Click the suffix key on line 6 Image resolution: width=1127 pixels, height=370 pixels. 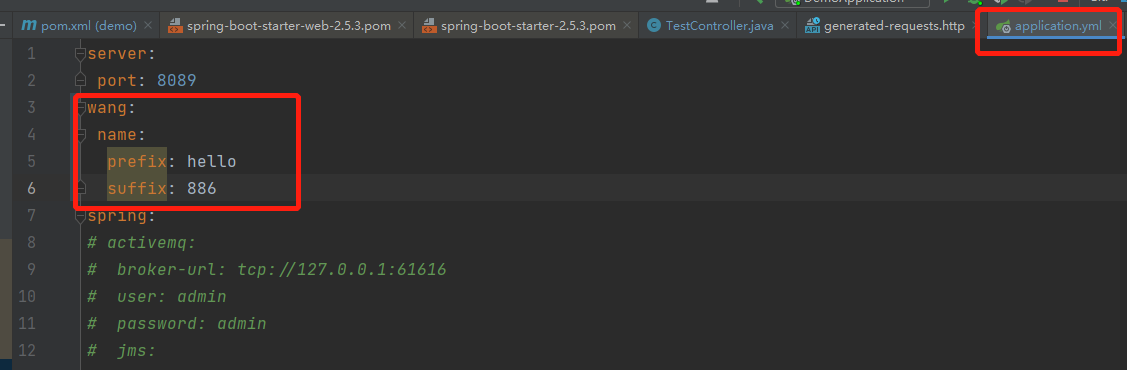(137, 188)
